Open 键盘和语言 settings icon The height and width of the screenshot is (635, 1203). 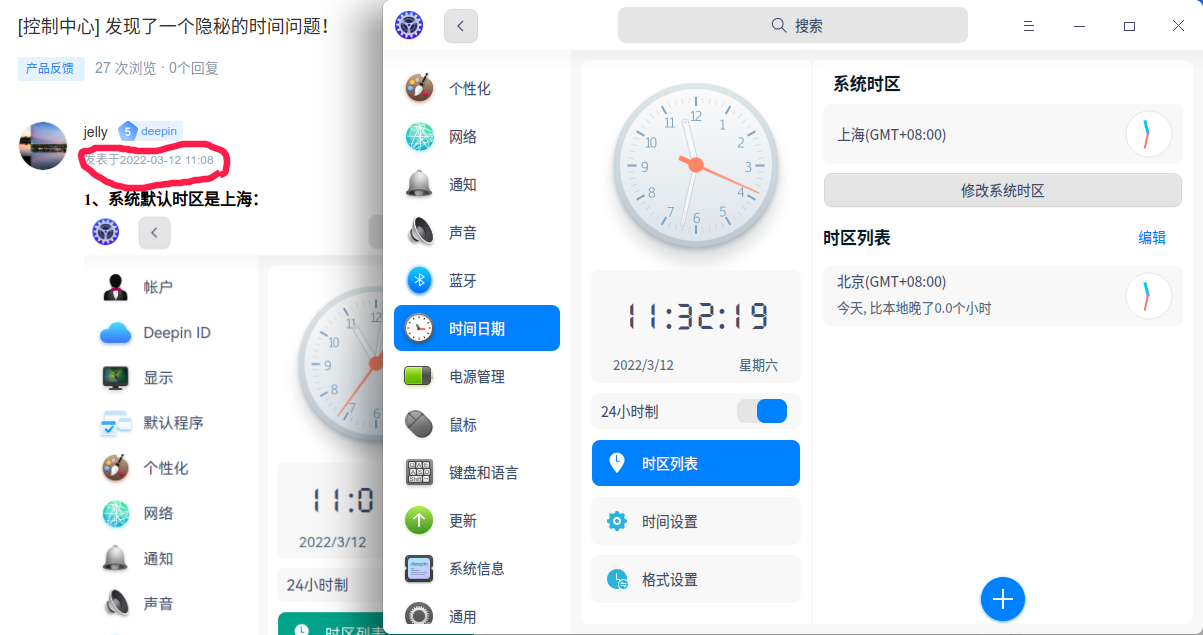click(x=417, y=472)
